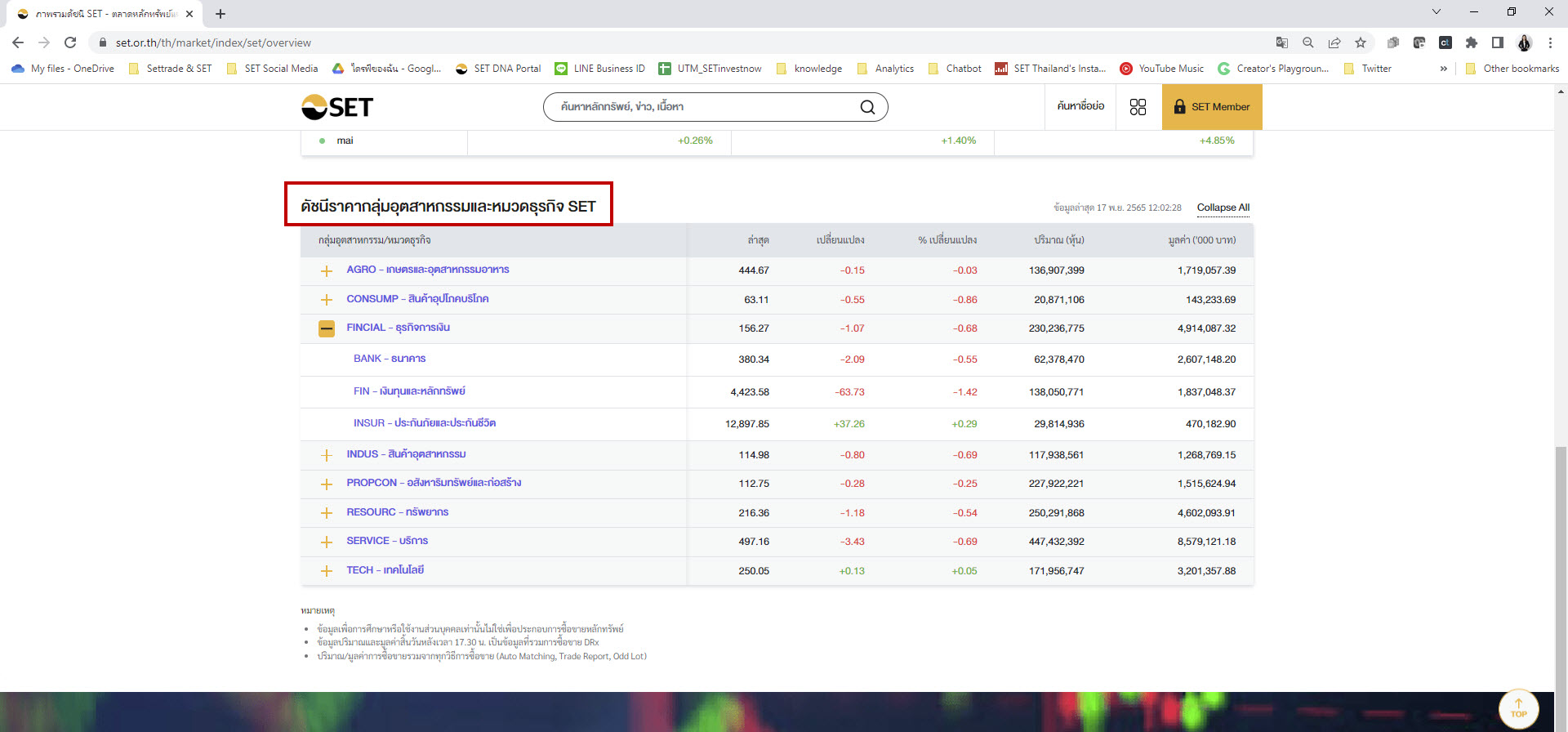Expand the AGRO industry group row

pyautogui.click(x=327, y=270)
